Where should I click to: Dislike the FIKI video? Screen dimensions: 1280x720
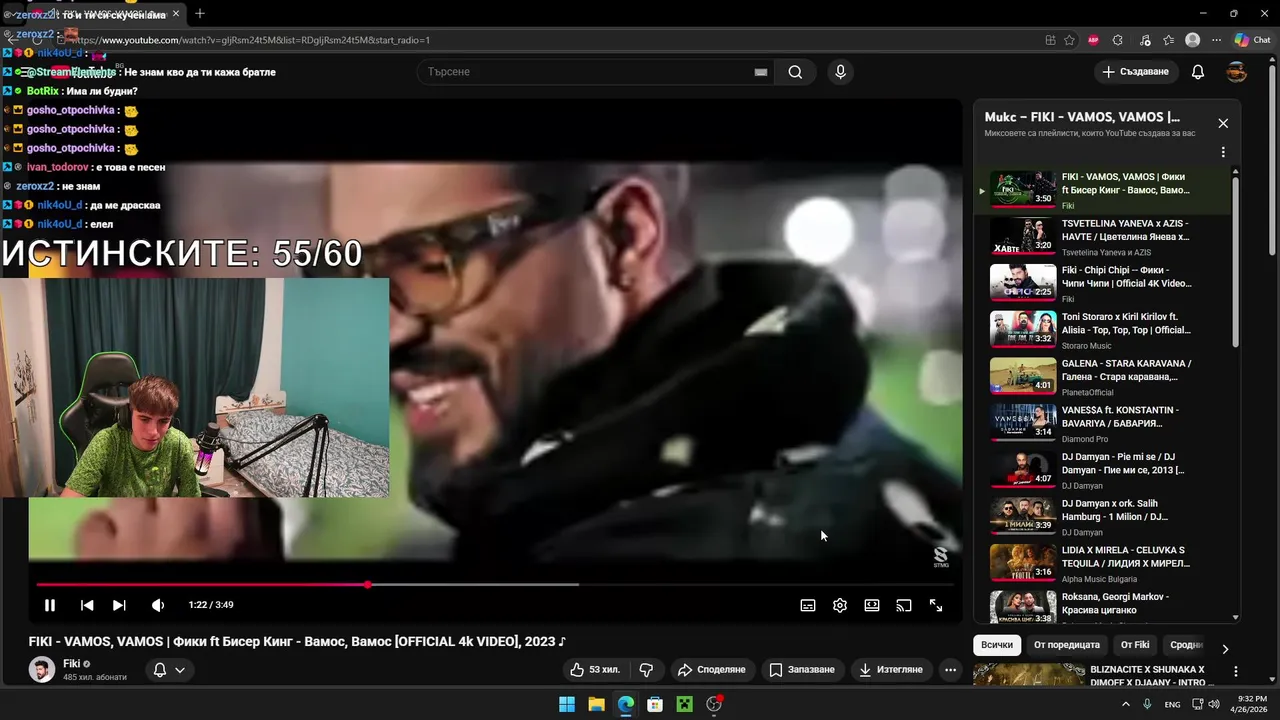click(646, 669)
